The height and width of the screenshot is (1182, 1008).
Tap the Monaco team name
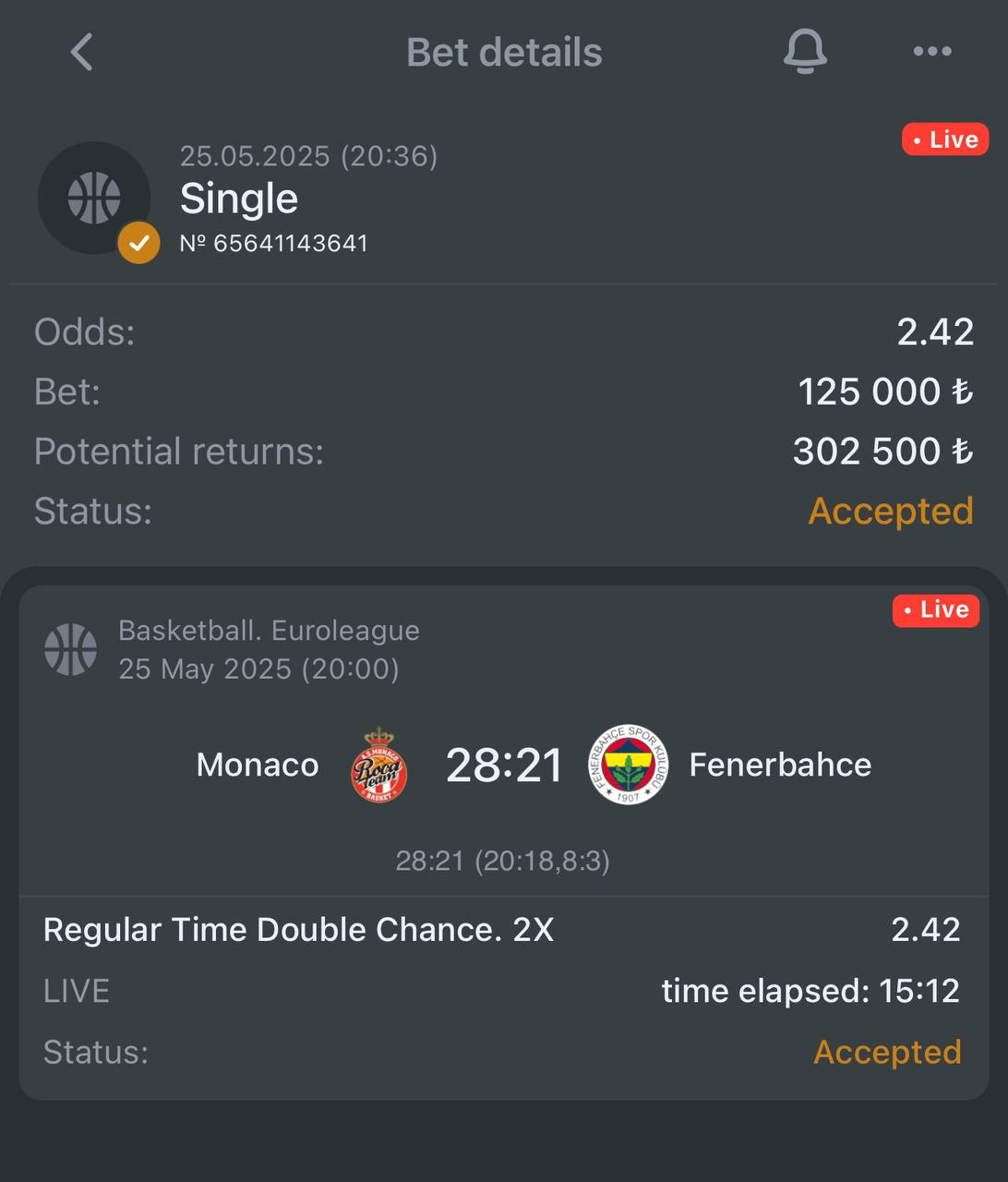coord(258,765)
